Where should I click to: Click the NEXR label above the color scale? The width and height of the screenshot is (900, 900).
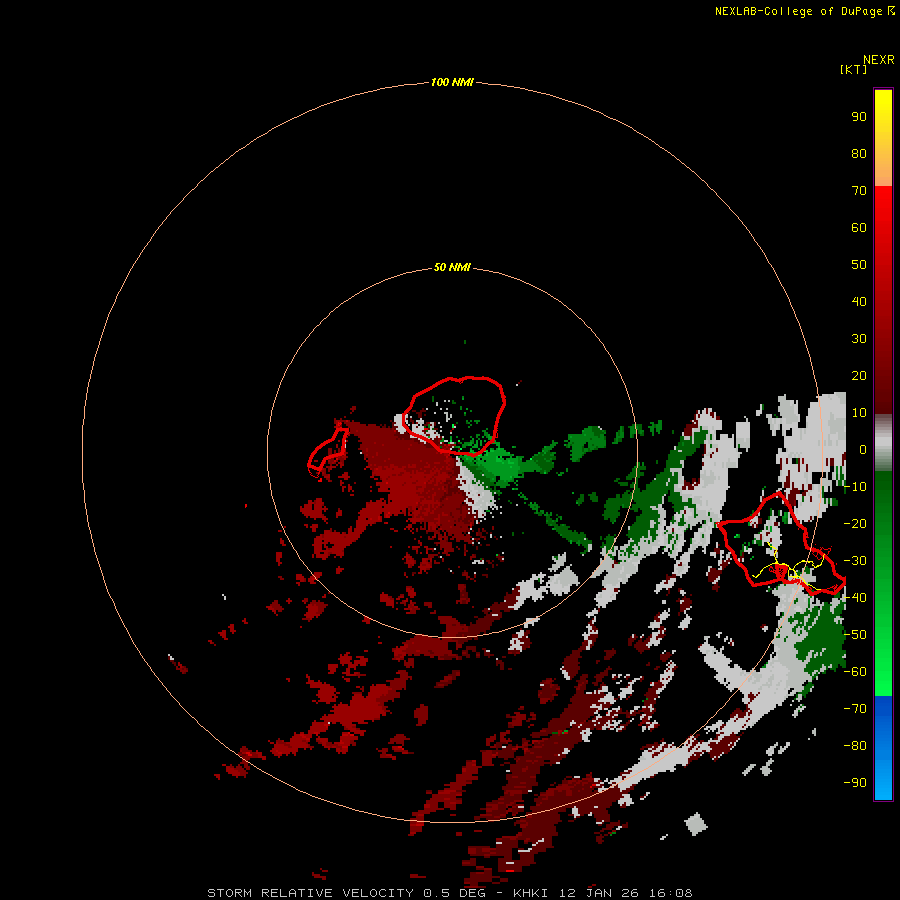tap(878, 60)
